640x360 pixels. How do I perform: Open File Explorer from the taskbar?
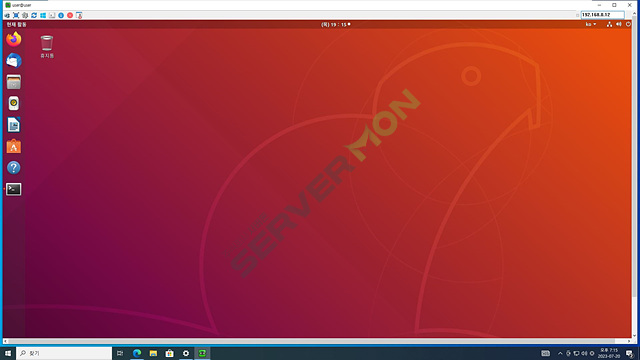[x=153, y=353]
